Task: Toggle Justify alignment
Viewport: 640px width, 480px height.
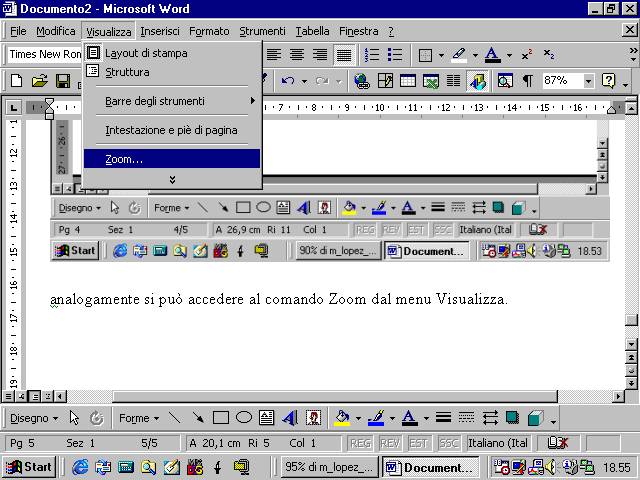Action: point(344,55)
